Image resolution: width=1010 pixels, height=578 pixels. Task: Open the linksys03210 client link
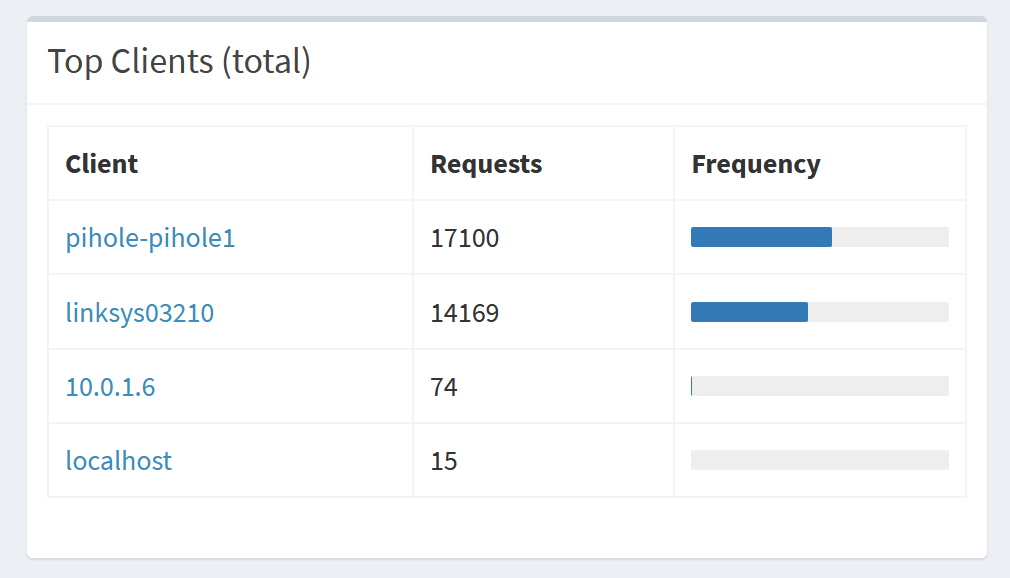pyautogui.click(x=140, y=313)
